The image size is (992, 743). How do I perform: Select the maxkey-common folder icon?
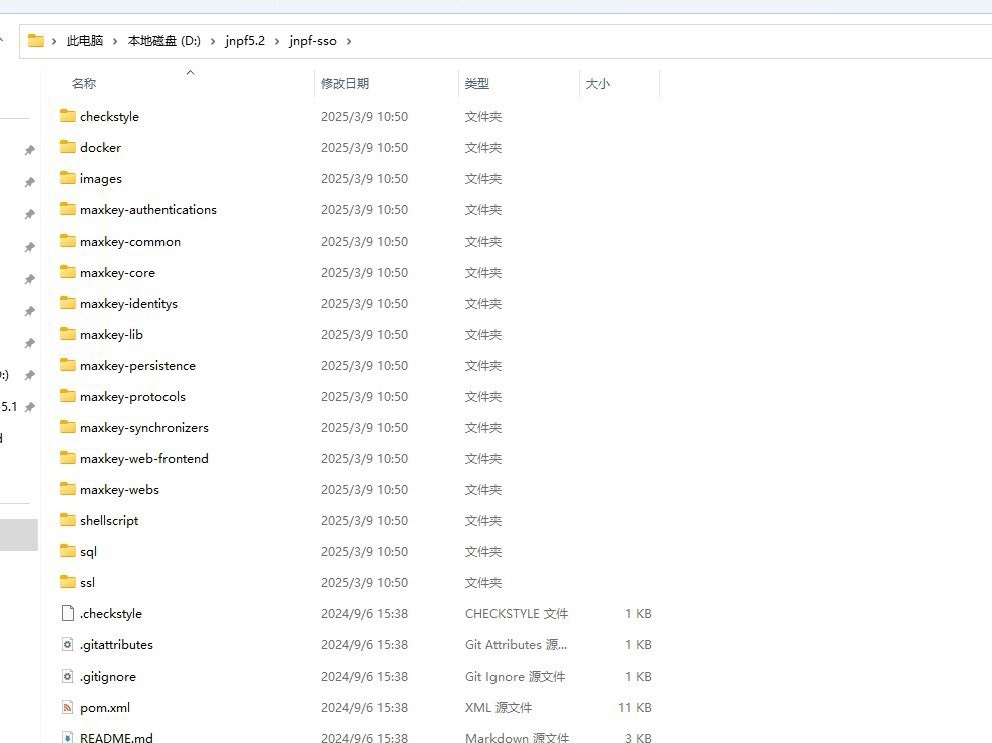coord(68,241)
